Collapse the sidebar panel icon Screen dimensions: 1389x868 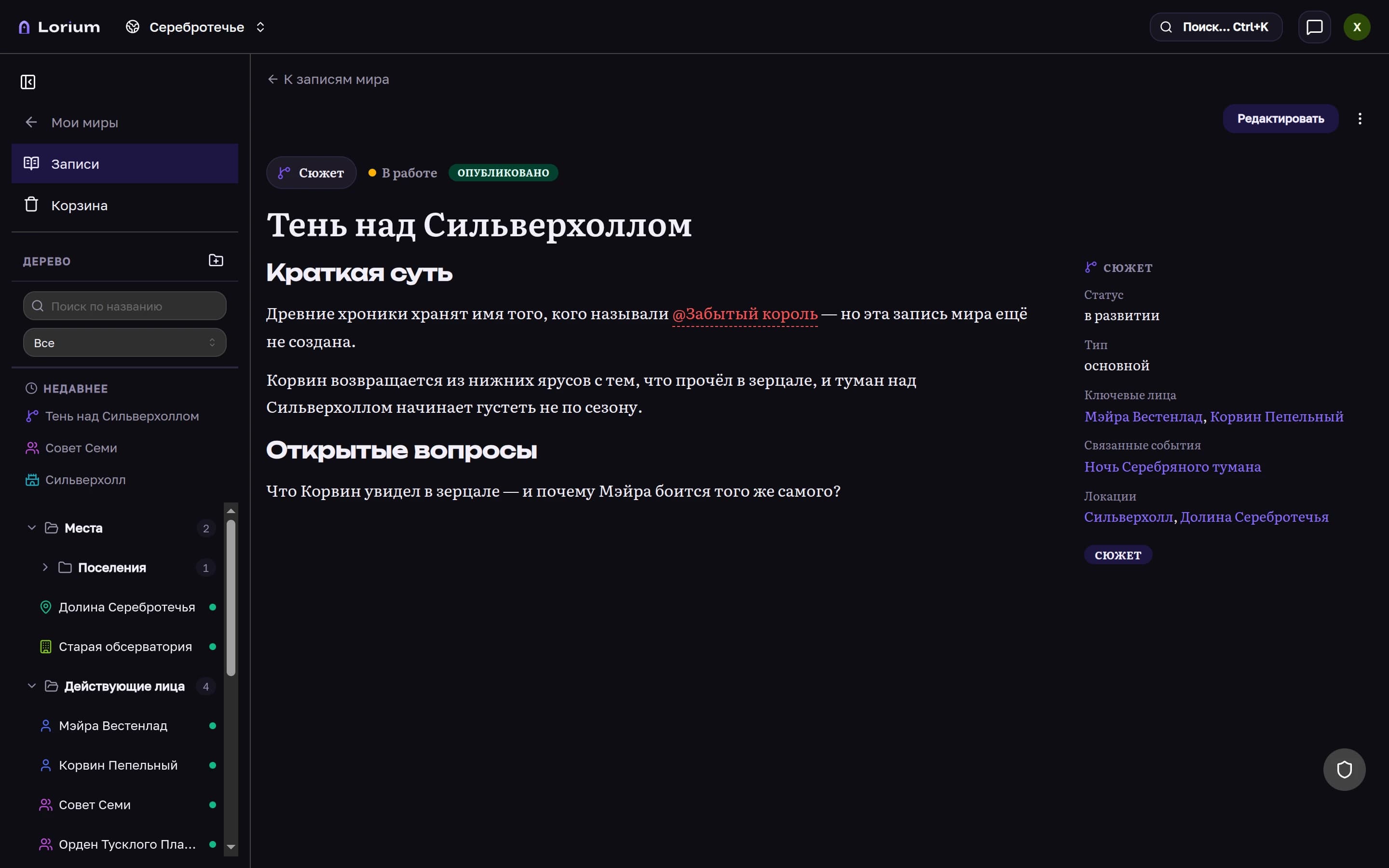(27, 82)
